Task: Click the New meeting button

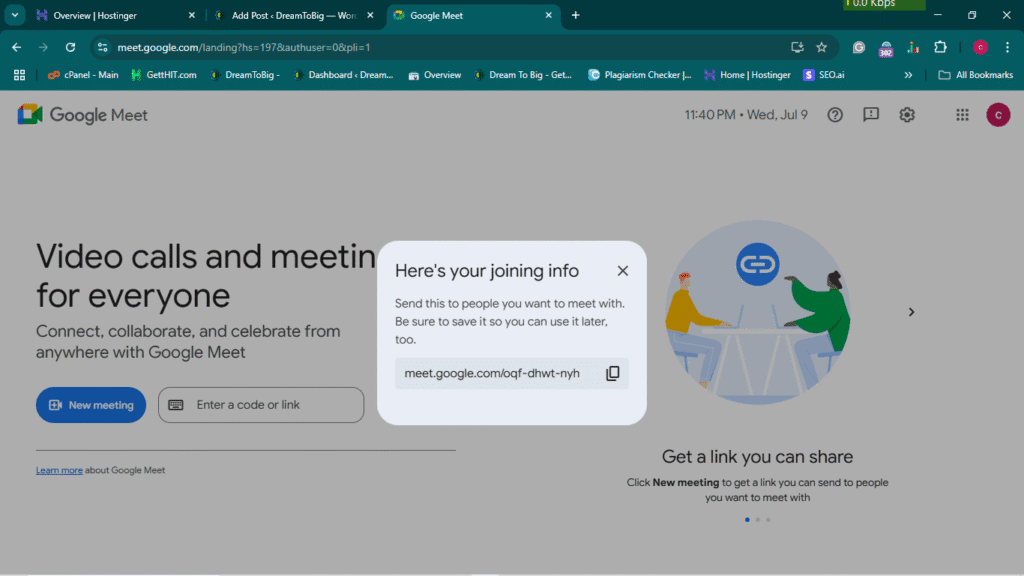Action: pyautogui.click(x=91, y=405)
